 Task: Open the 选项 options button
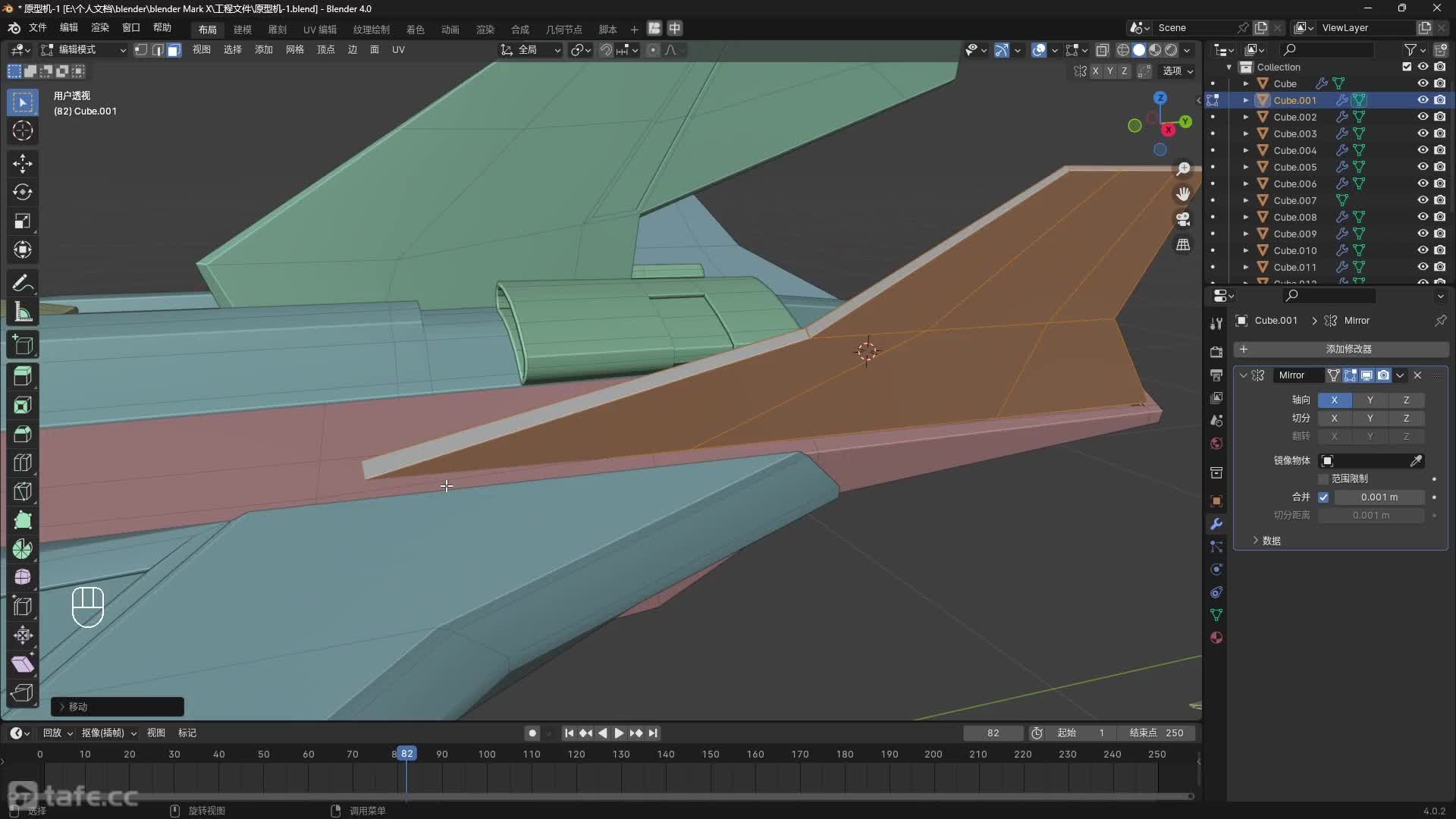1178,71
